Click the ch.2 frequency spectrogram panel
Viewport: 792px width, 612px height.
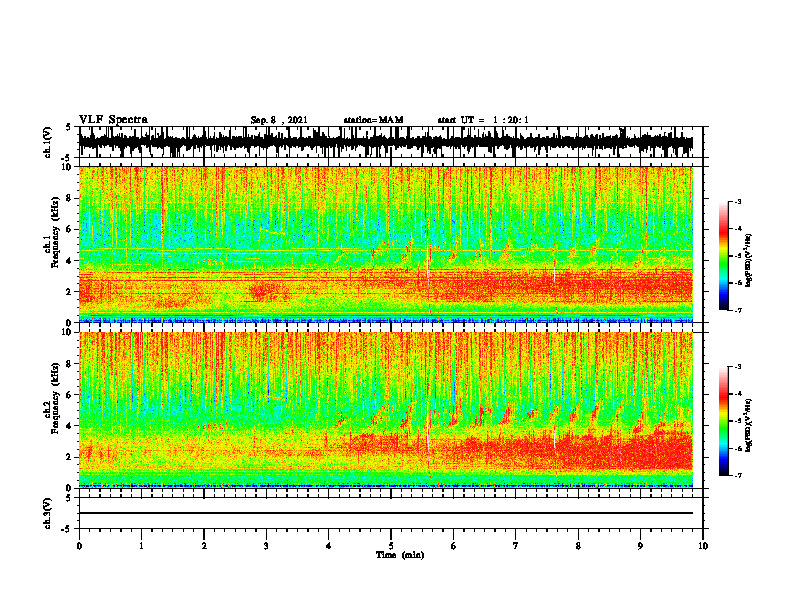pyautogui.click(x=386, y=410)
